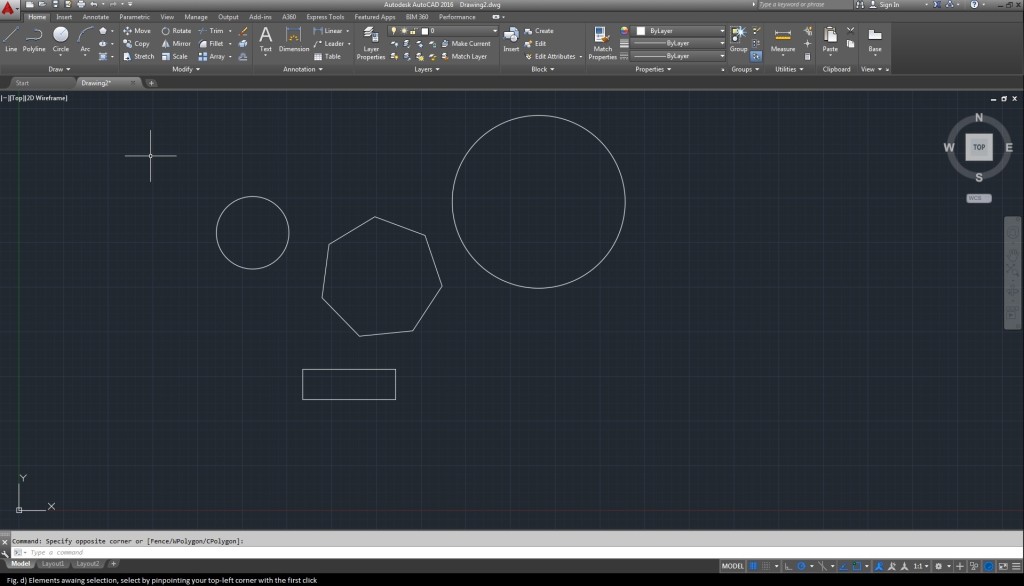Image resolution: width=1024 pixels, height=586 pixels.
Task: Select the Line tool
Action: (x=11, y=41)
